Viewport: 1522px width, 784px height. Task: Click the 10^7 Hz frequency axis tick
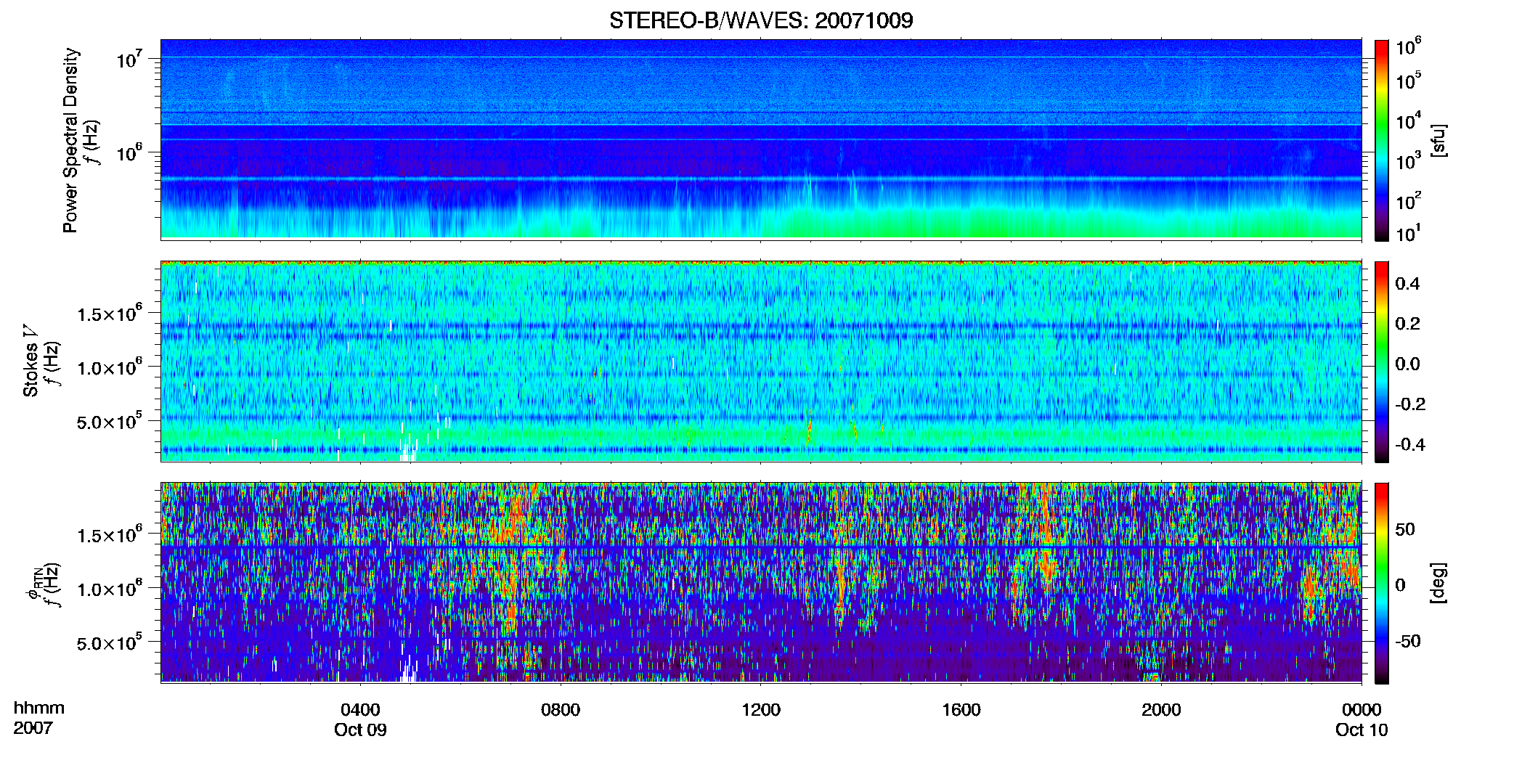pyautogui.click(x=129, y=60)
